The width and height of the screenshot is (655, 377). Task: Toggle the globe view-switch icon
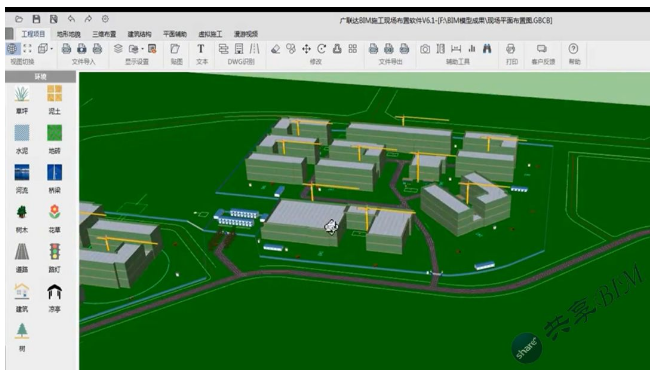(12, 49)
